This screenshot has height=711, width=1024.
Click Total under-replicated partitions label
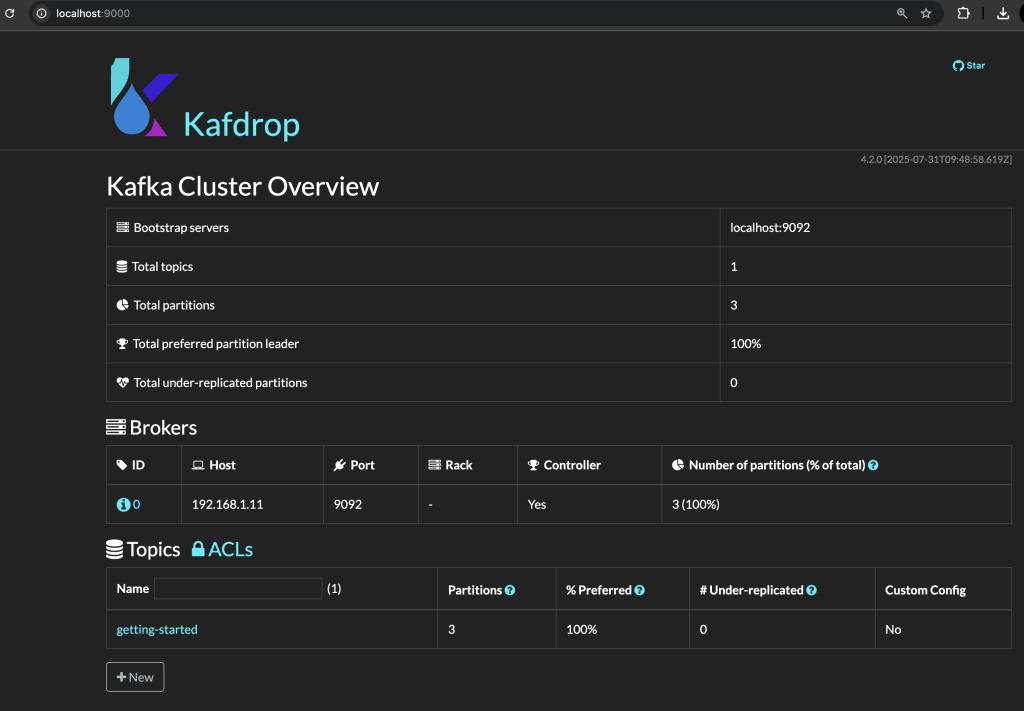[x=220, y=383]
